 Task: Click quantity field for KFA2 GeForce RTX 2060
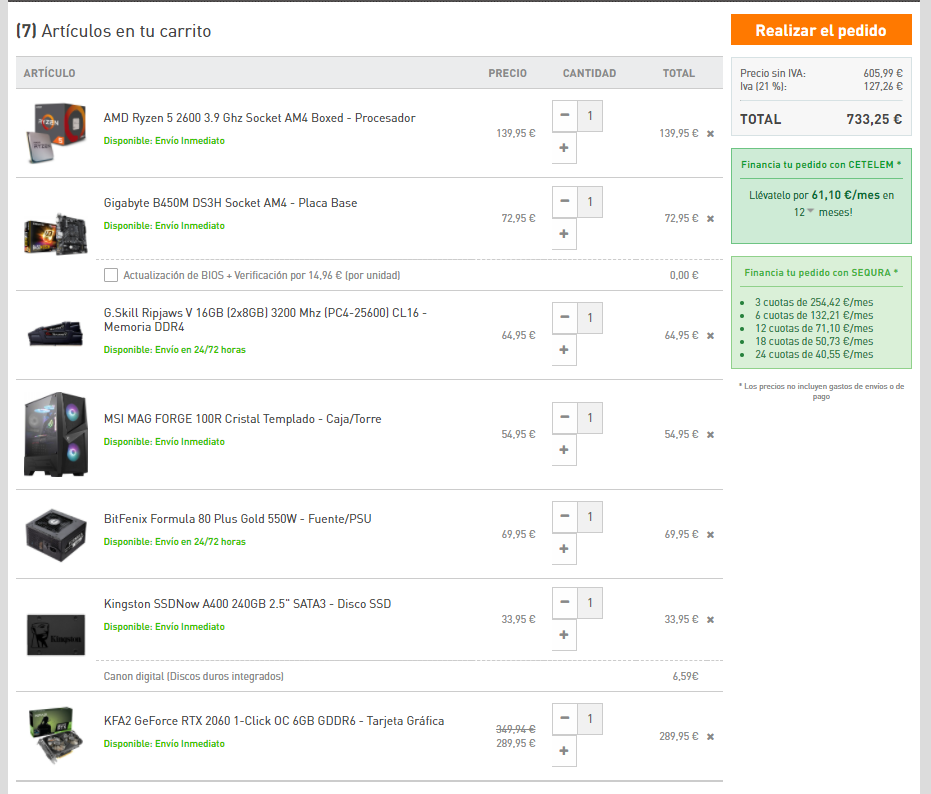click(x=590, y=718)
